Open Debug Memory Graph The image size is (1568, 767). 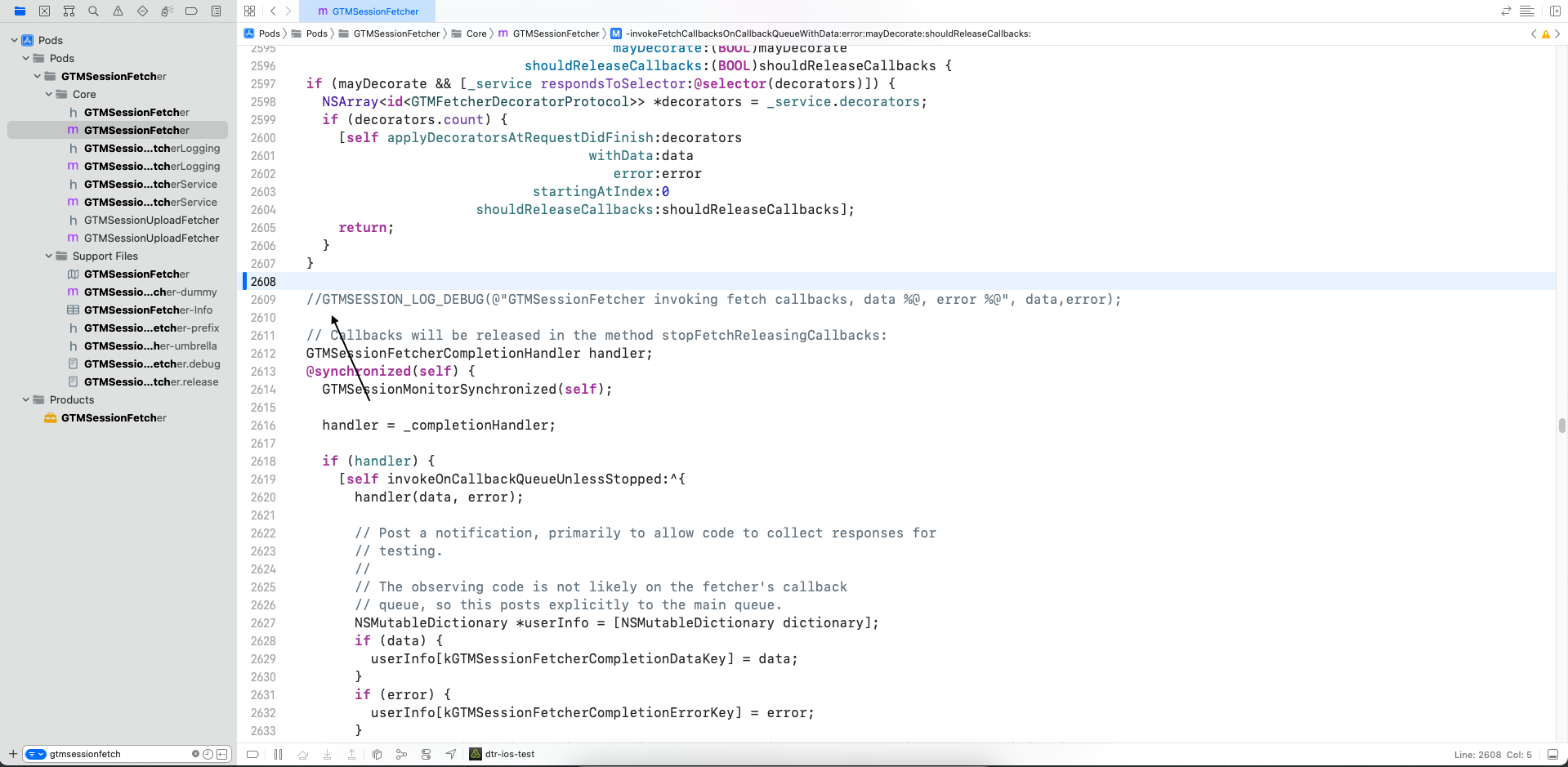click(401, 754)
